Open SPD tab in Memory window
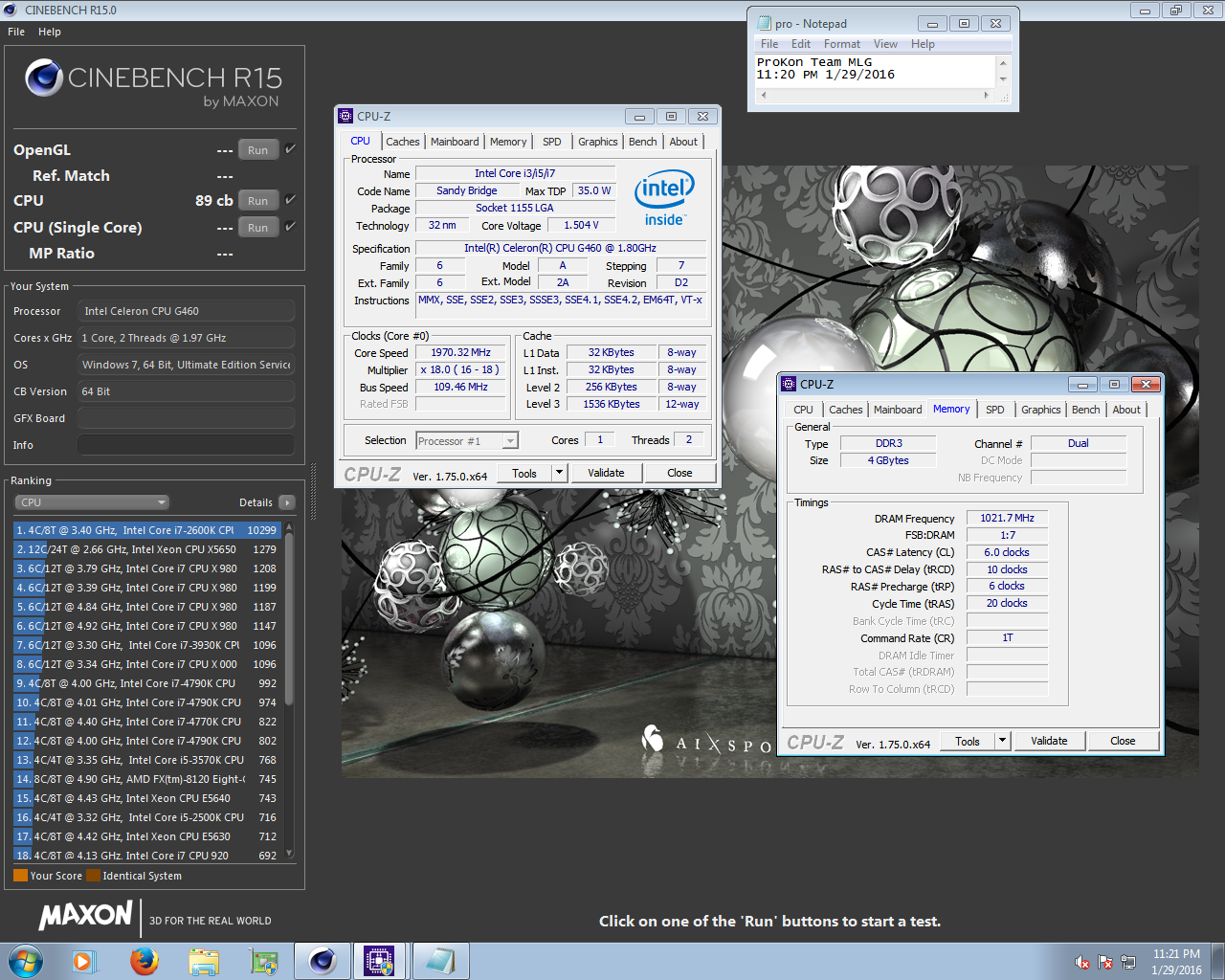The height and width of the screenshot is (980, 1225). 995,410
